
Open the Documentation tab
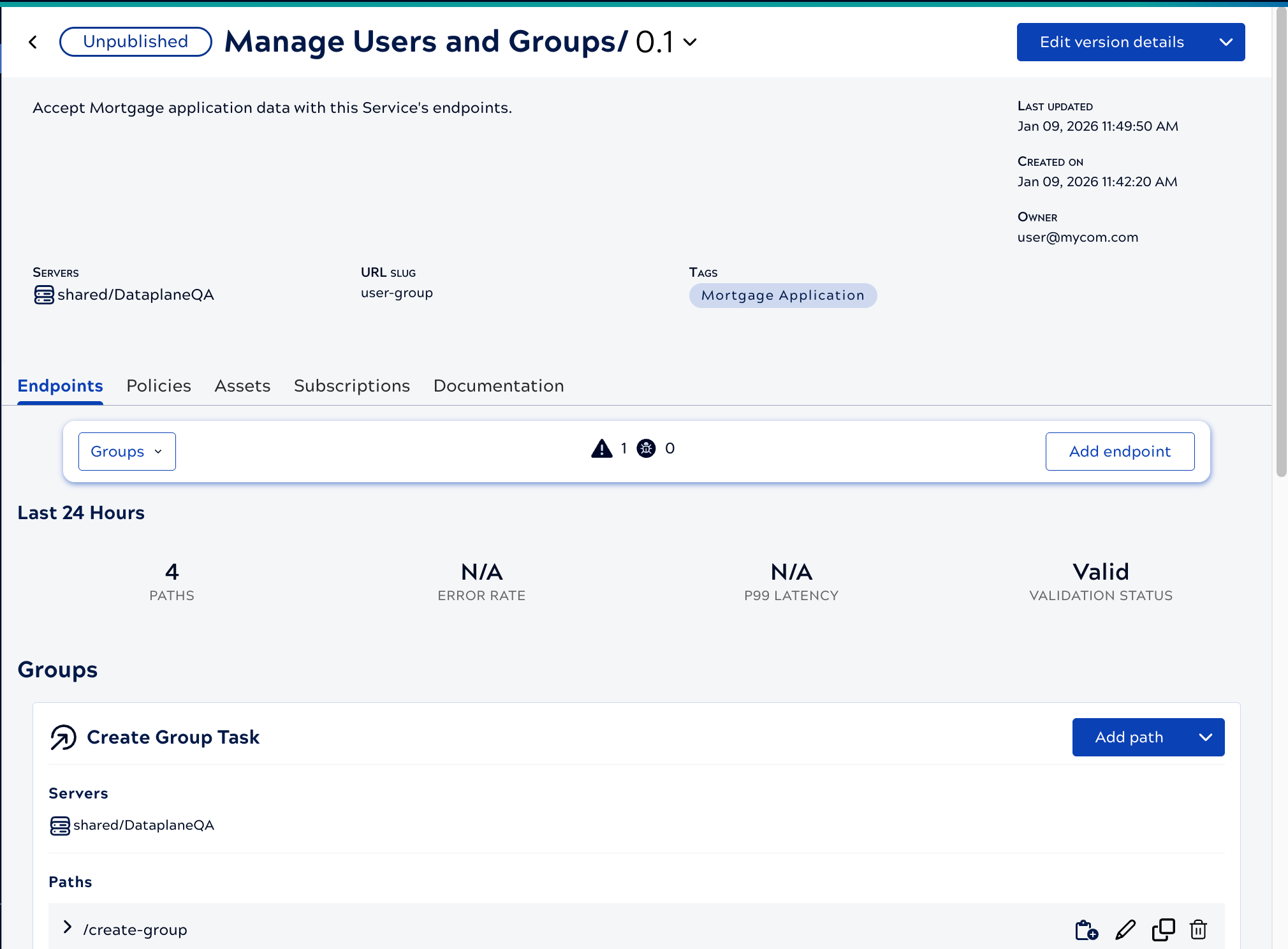click(x=499, y=386)
